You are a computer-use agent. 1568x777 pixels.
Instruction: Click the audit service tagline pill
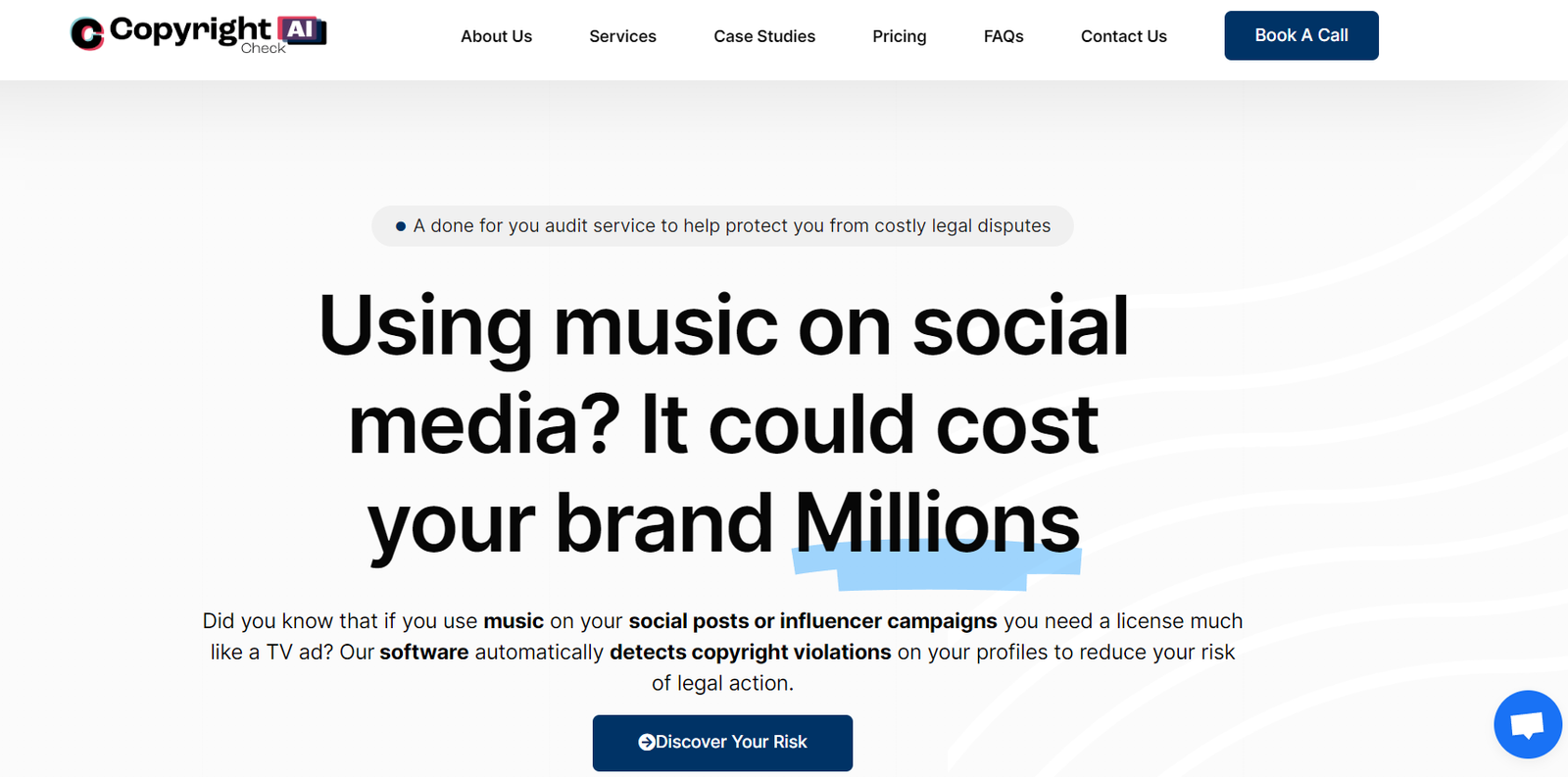click(722, 225)
